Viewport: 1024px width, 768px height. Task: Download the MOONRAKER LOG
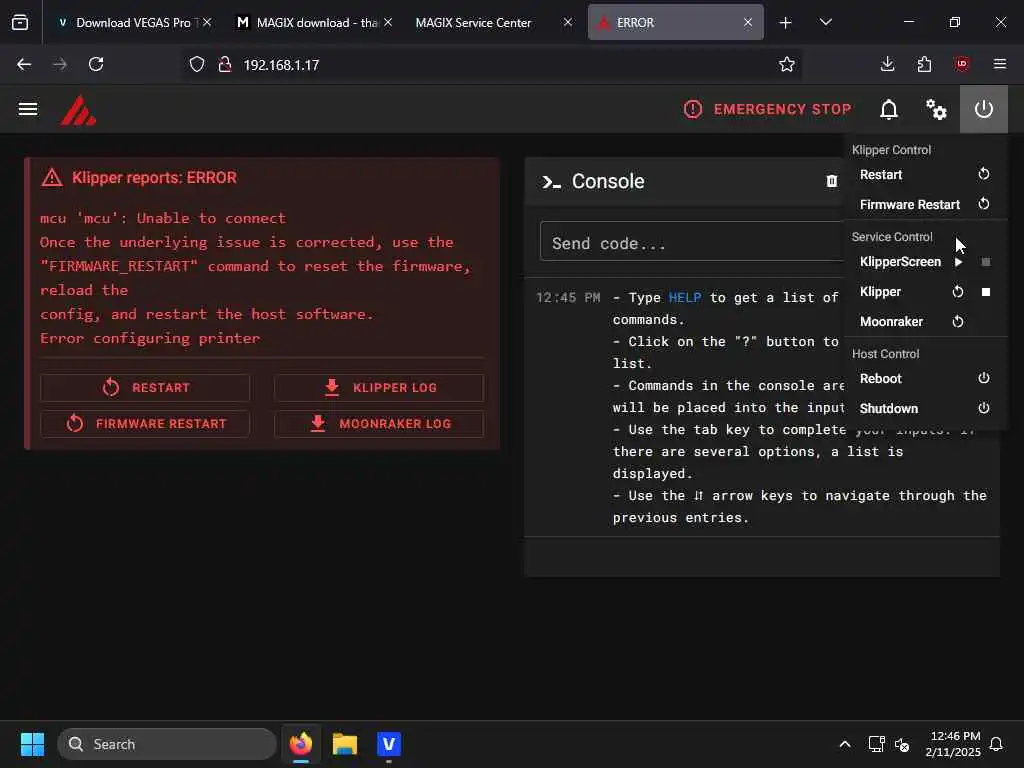[379, 424]
